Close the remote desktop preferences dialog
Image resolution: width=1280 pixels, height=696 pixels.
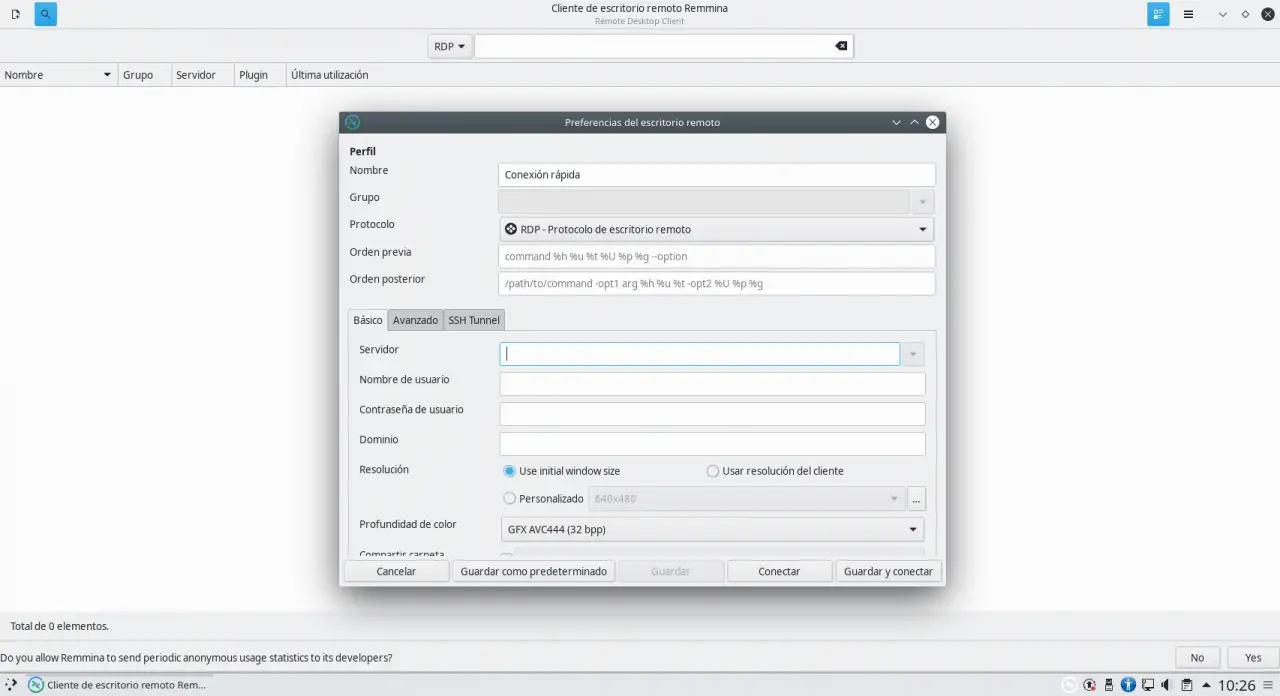click(932, 122)
